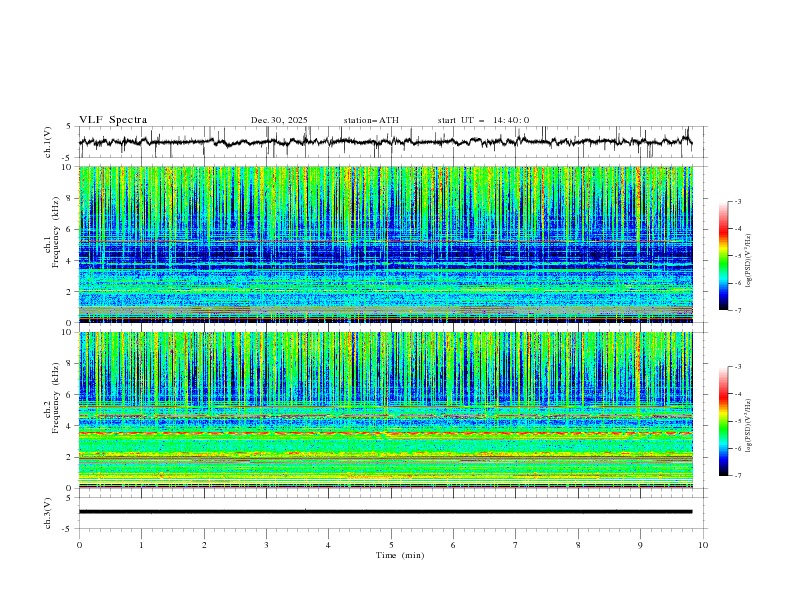Click the ch.2 Frequency (kHz) axis label
The image size is (792, 612).
tap(52, 410)
